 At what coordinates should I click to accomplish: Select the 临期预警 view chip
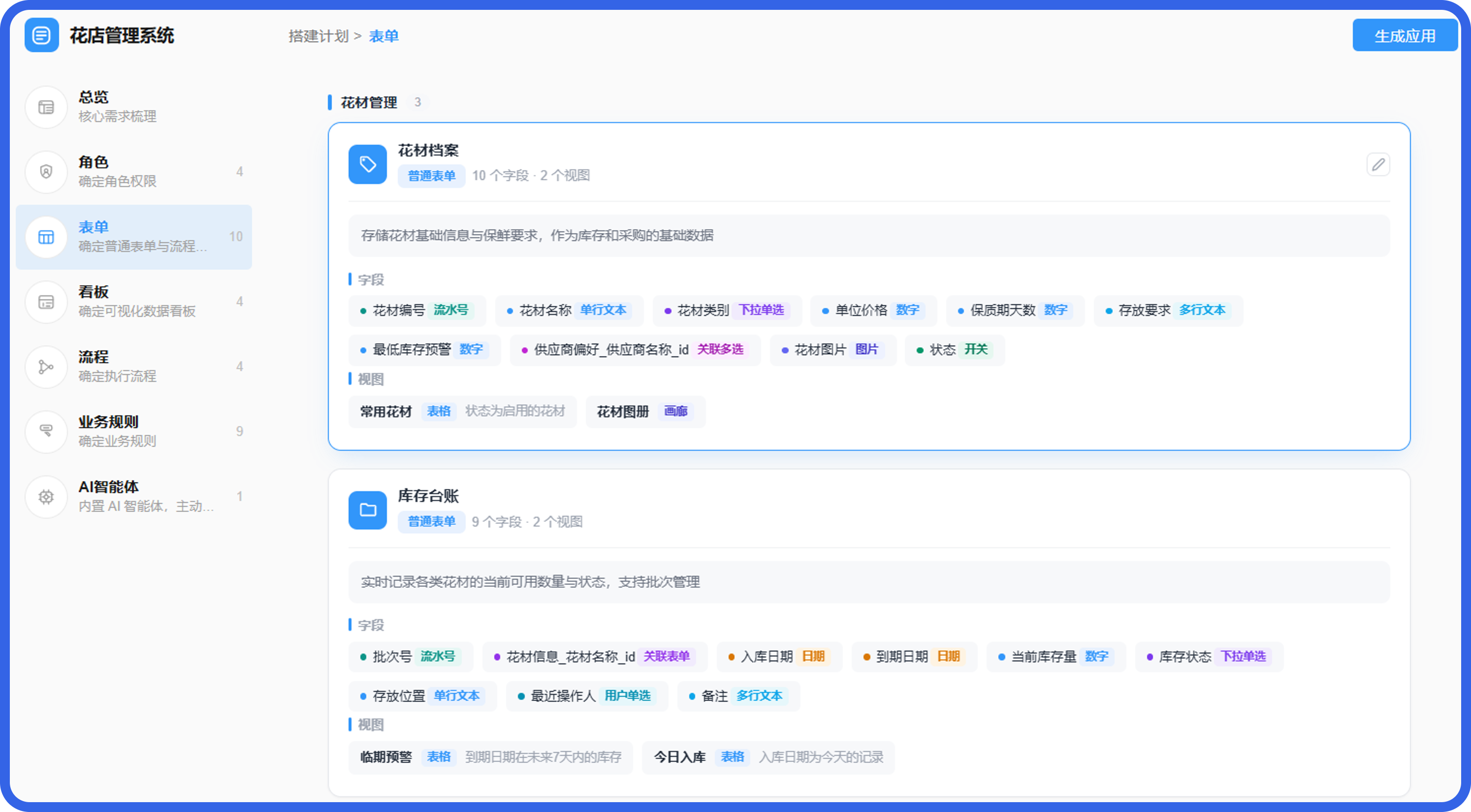pyautogui.click(x=490, y=757)
